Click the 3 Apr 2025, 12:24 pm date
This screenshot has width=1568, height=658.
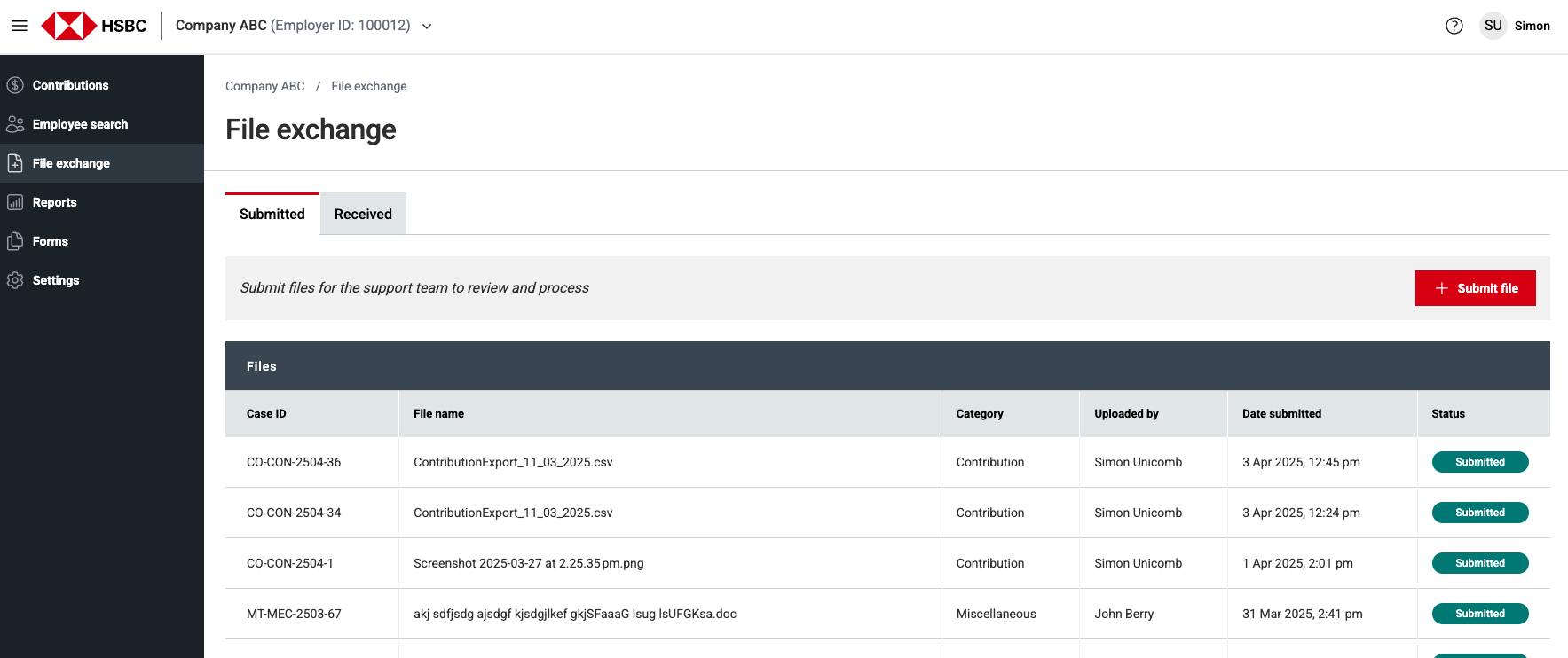tap(1301, 513)
